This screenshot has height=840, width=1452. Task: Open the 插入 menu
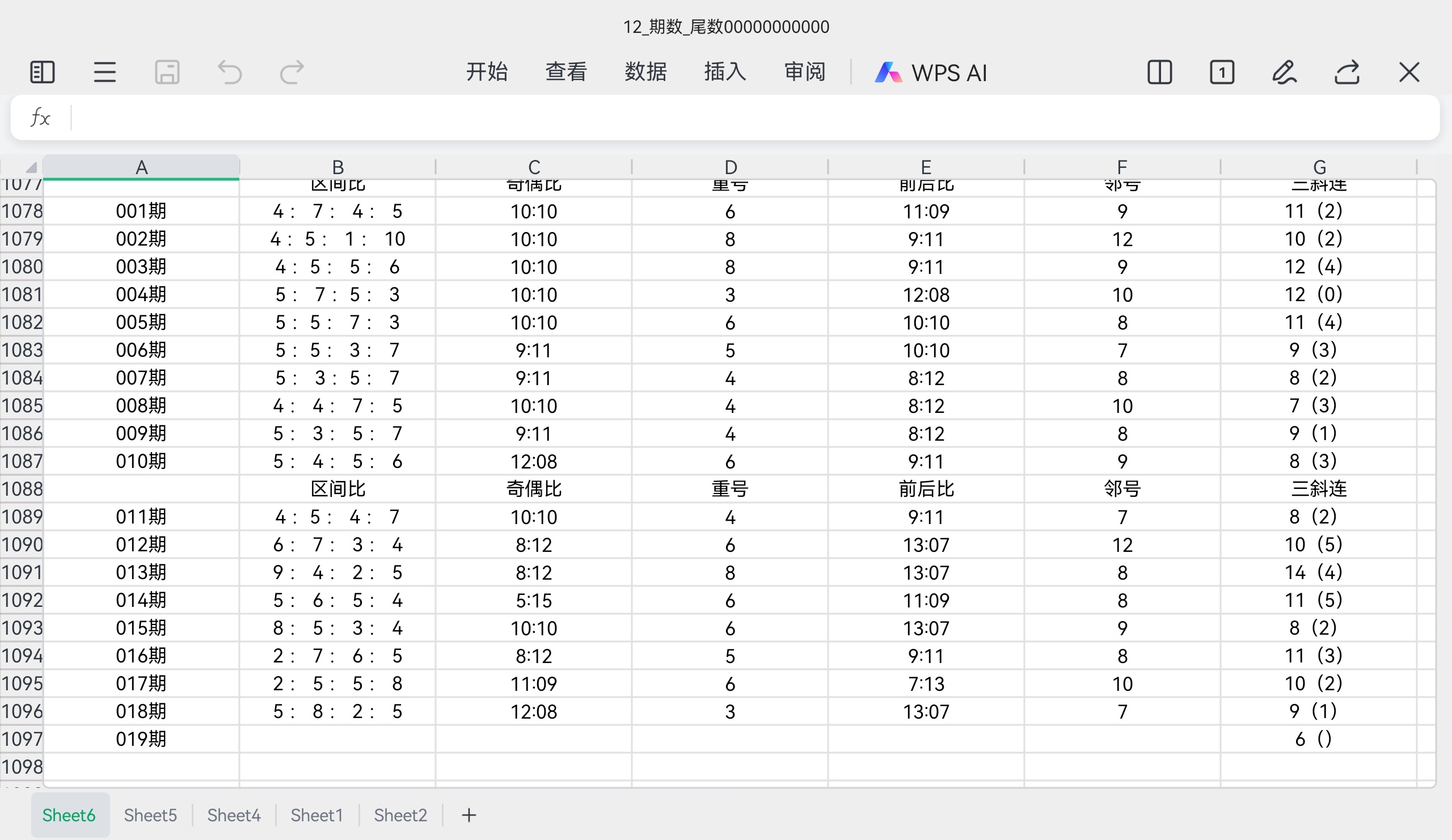coord(725,72)
